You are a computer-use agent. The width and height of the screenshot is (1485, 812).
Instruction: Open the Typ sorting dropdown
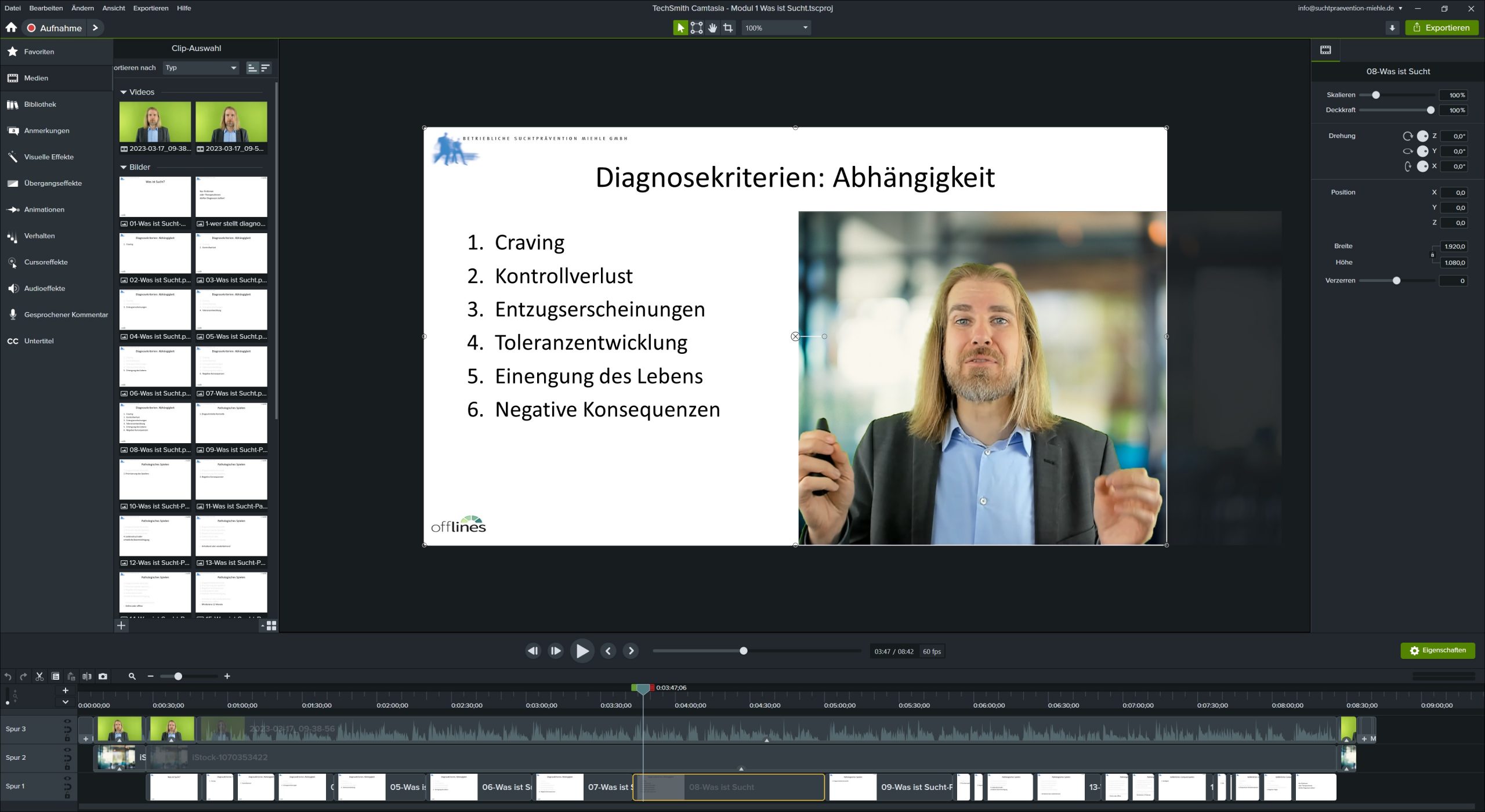(200, 68)
